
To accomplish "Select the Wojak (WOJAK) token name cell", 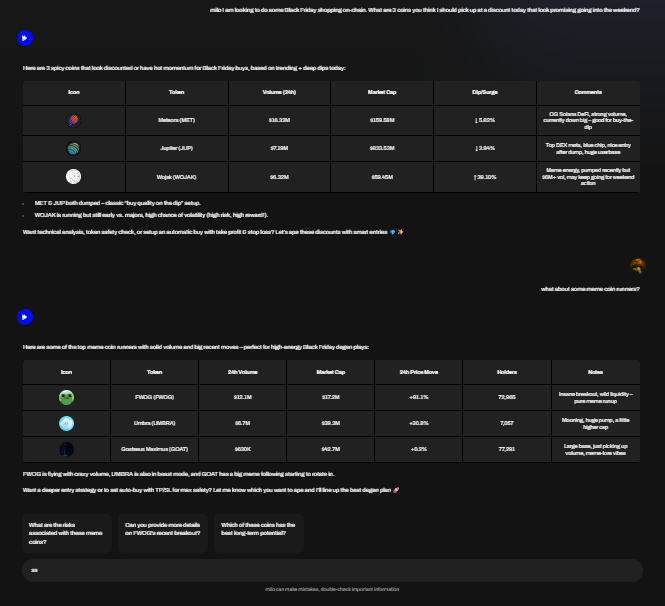I will (x=177, y=177).
